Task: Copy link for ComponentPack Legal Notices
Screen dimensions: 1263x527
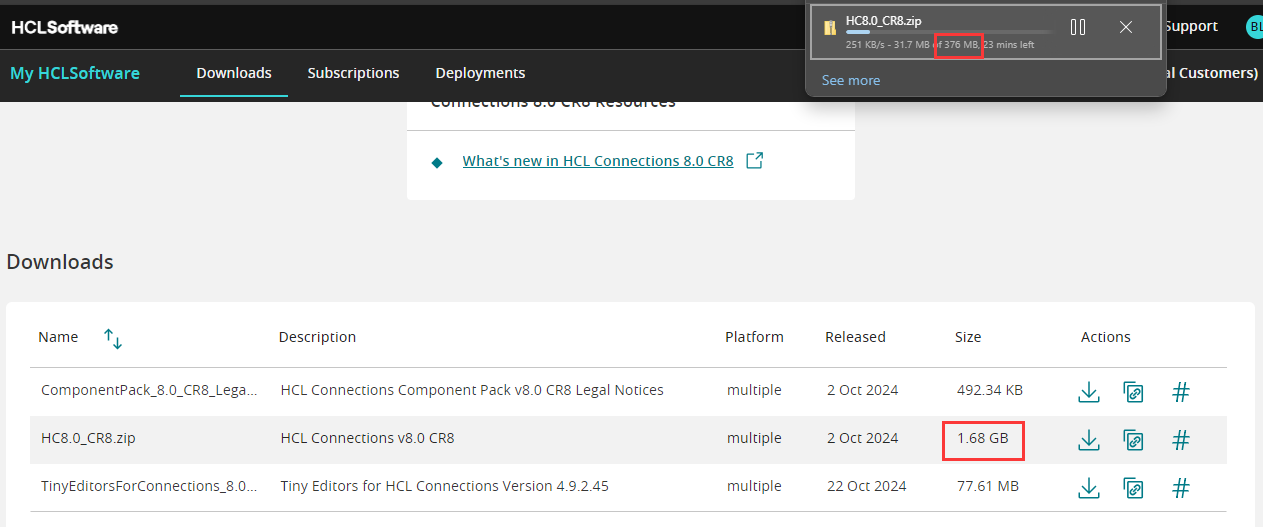Action: [x=1133, y=391]
